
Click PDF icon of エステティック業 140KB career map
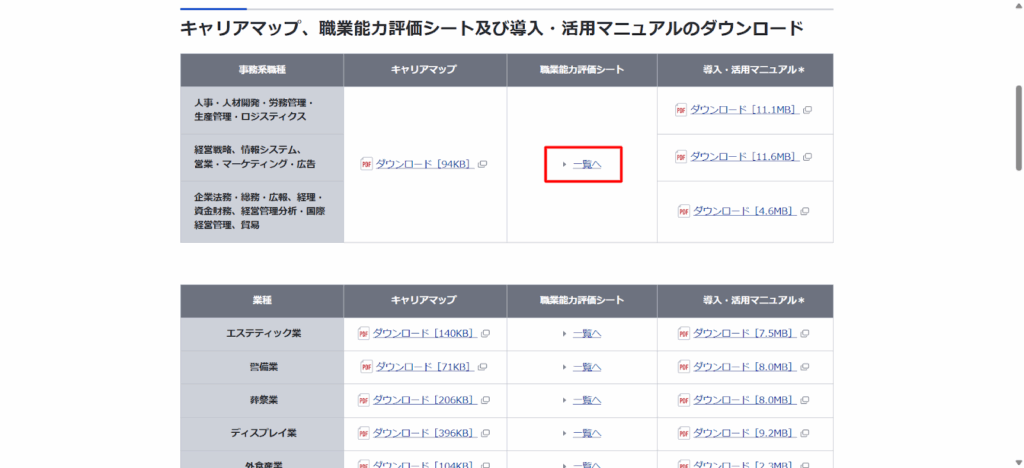365,333
